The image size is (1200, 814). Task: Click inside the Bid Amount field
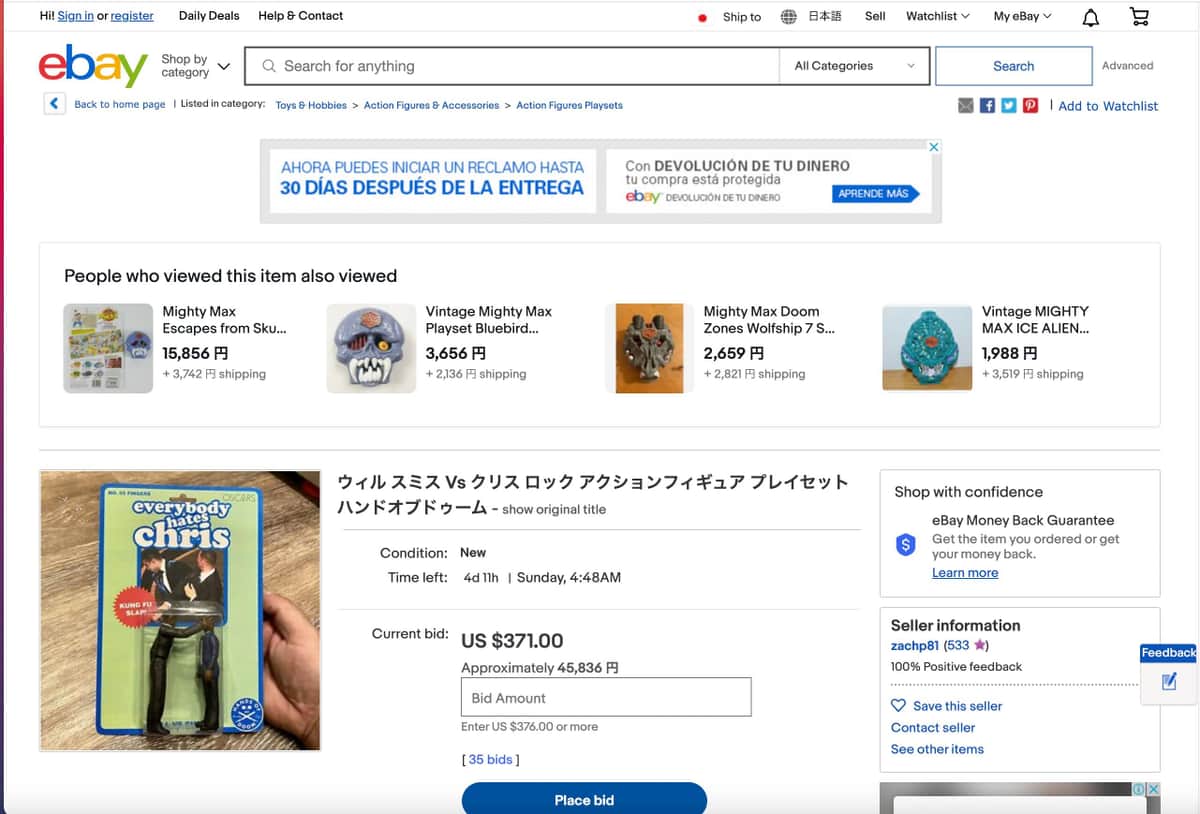click(605, 696)
